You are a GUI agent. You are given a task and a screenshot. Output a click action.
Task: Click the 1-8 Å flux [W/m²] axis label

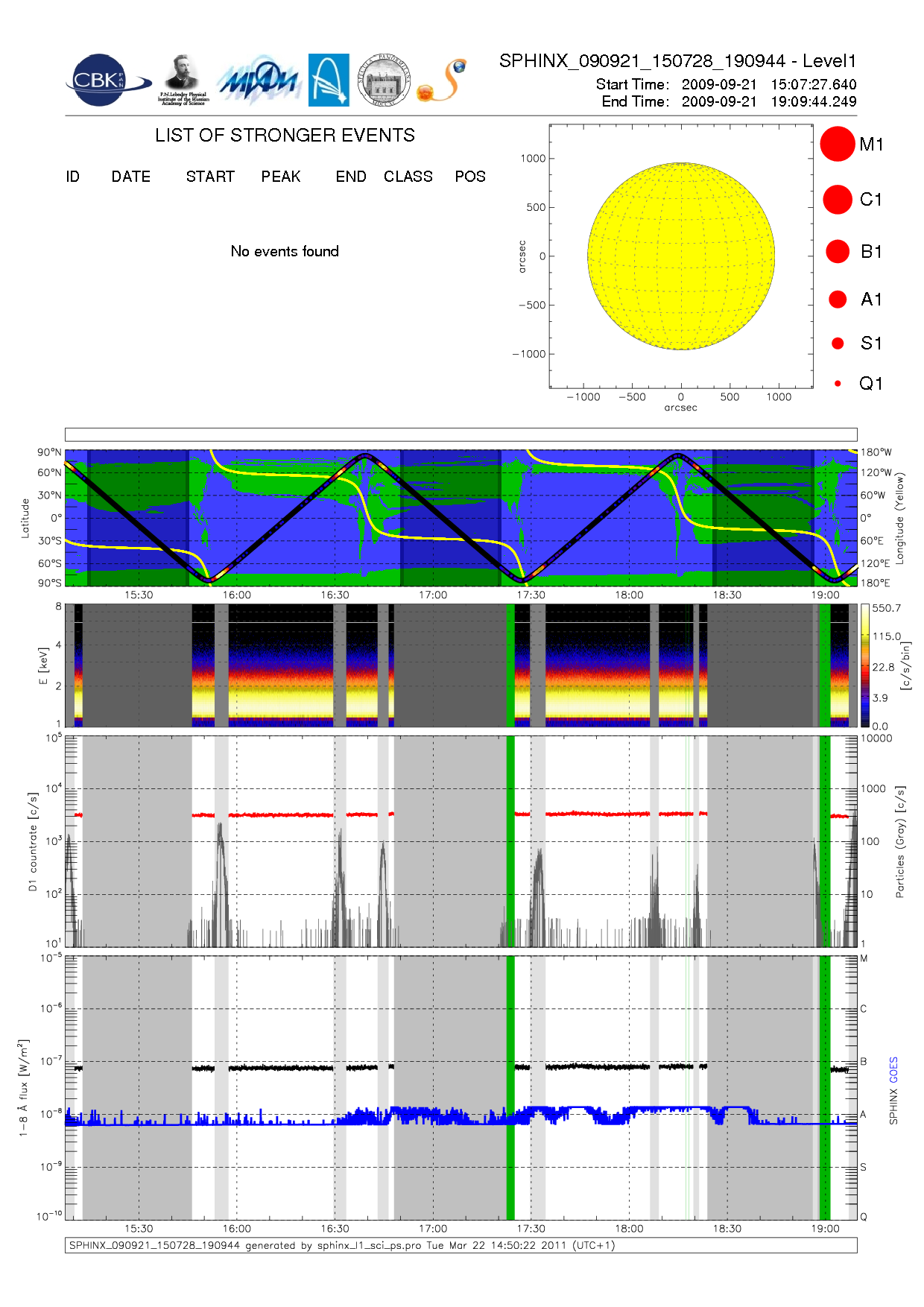coord(23,1088)
